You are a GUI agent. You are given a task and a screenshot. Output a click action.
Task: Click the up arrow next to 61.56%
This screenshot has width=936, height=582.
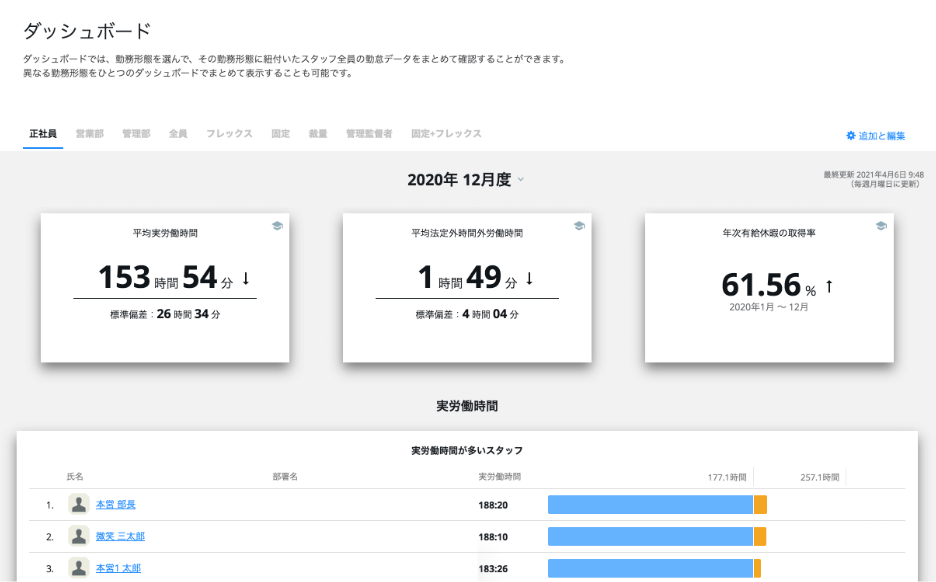[829, 287]
